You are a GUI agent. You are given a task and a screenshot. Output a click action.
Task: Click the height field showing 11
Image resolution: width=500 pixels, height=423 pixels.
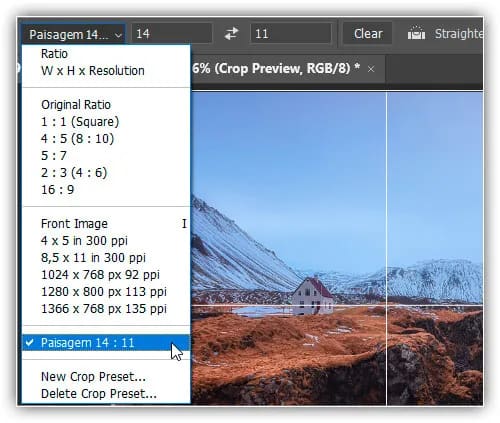click(291, 33)
